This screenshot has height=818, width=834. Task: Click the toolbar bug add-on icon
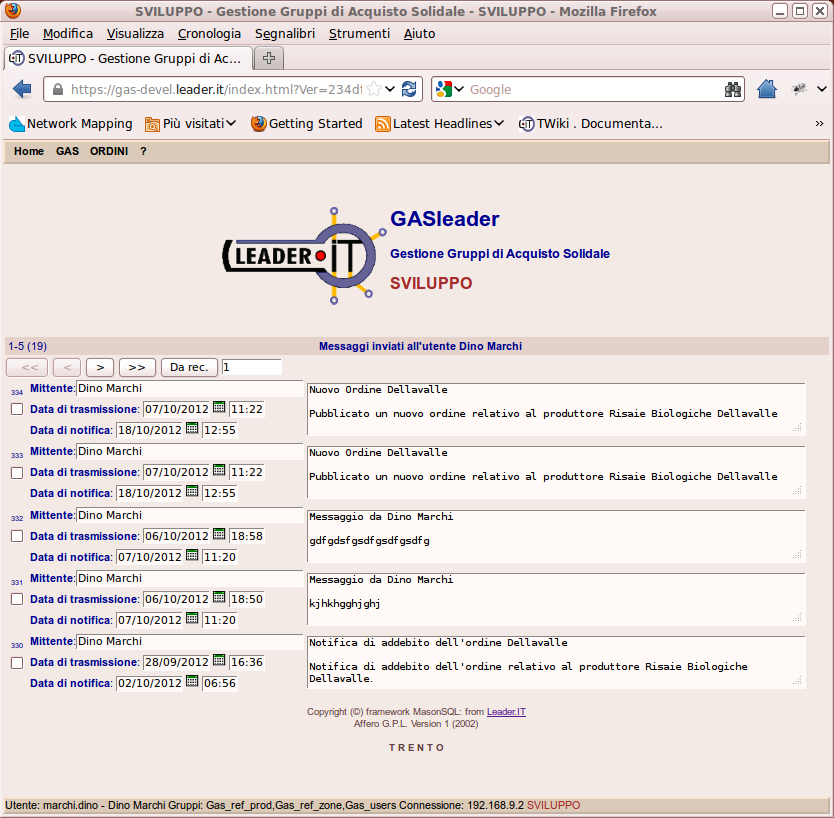click(x=799, y=89)
